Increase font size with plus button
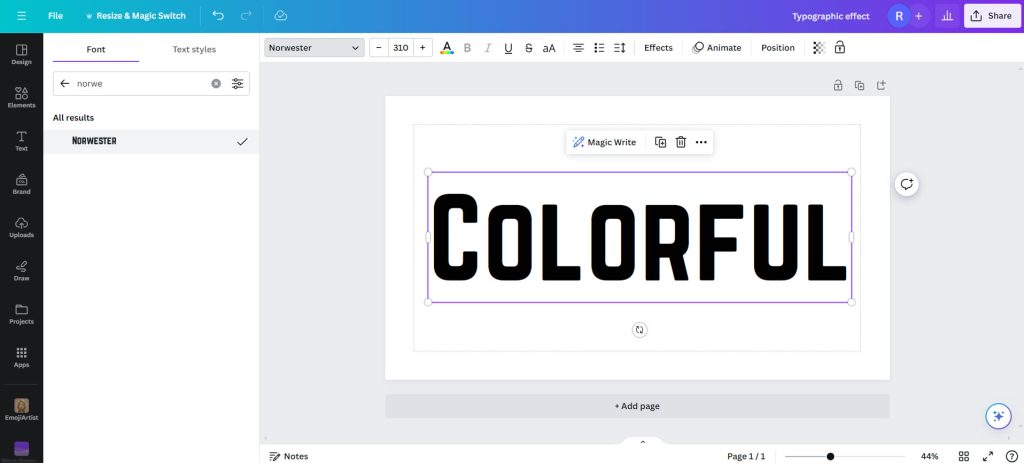The height and width of the screenshot is (463, 1024). pos(423,48)
